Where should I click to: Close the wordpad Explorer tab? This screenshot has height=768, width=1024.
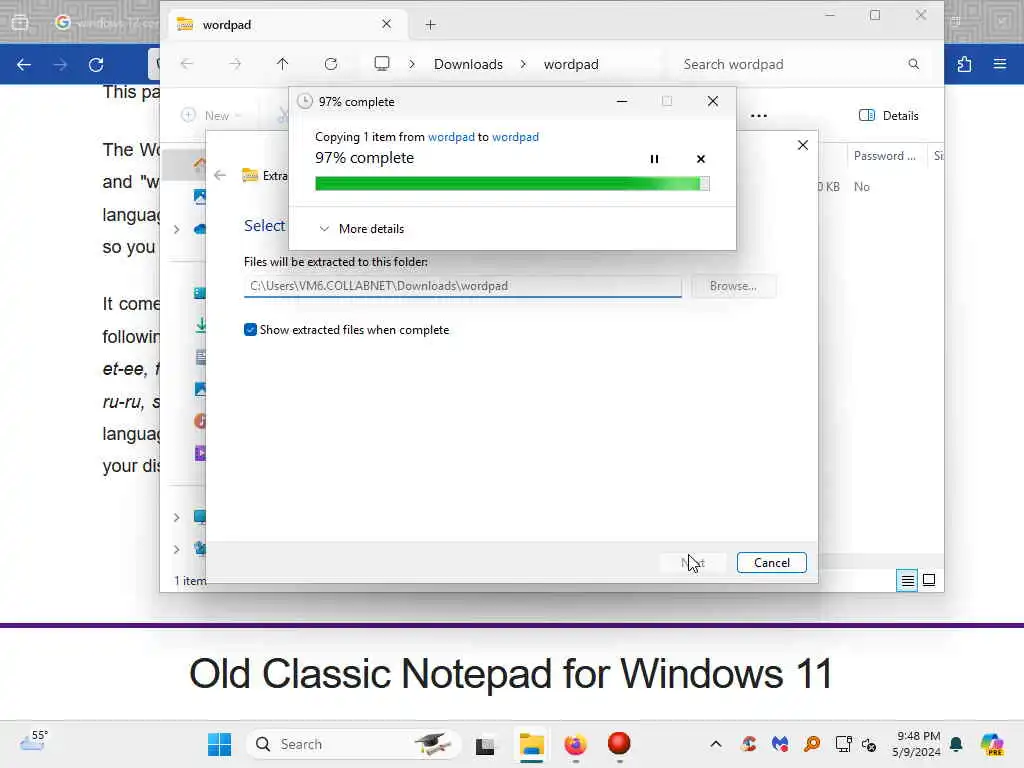click(387, 24)
